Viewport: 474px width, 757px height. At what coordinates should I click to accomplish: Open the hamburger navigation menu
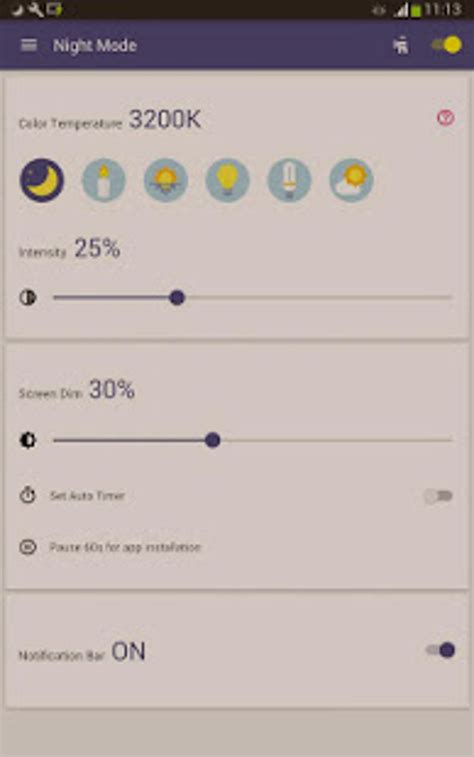point(29,45)
